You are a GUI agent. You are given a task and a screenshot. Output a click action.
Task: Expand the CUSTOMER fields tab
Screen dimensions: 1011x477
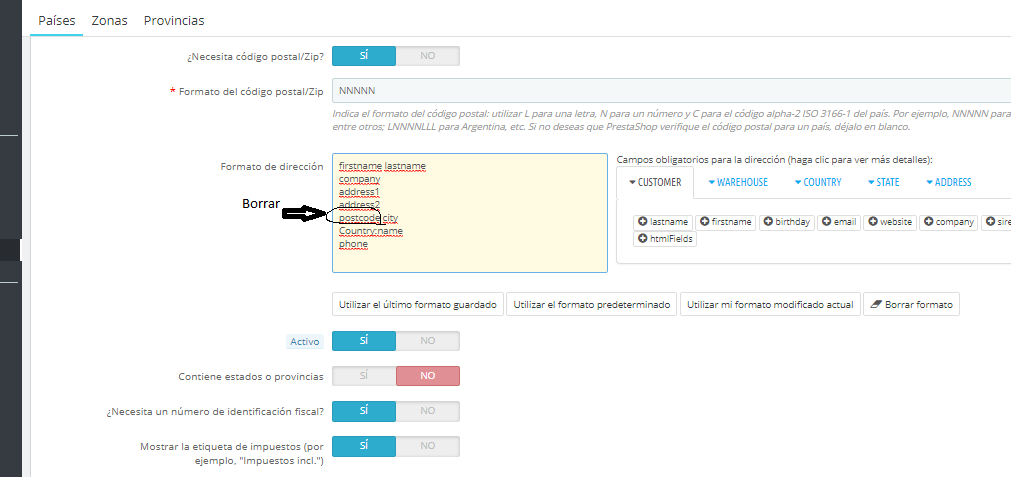[x=654, y=182]
